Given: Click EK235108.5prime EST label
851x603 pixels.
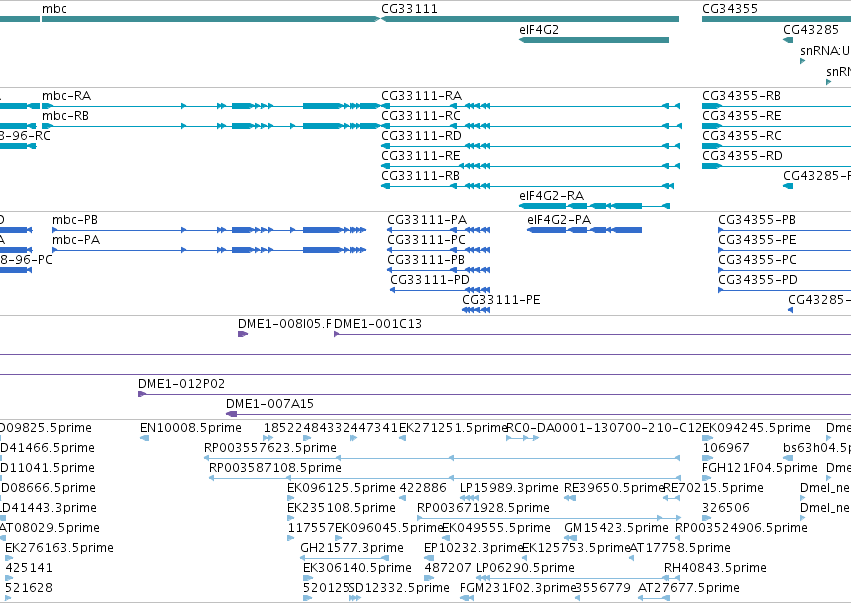Looking at the screenshot, I should coord(341,508).
